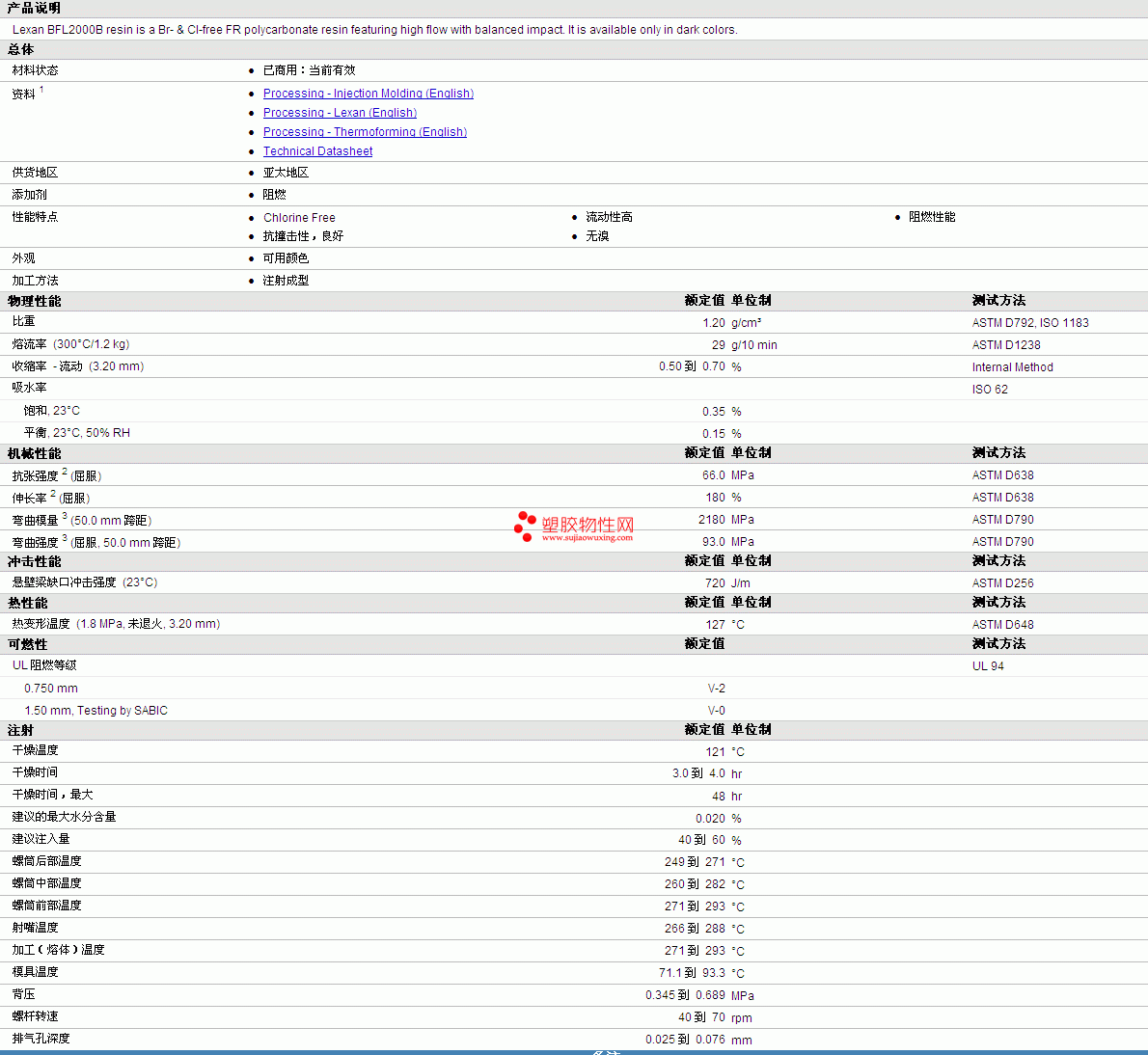Click the mold temperature value 71.1 到 93.3
Image resolution: width=1148 pixels, height=1055 pixels.
tap(692, 973)
